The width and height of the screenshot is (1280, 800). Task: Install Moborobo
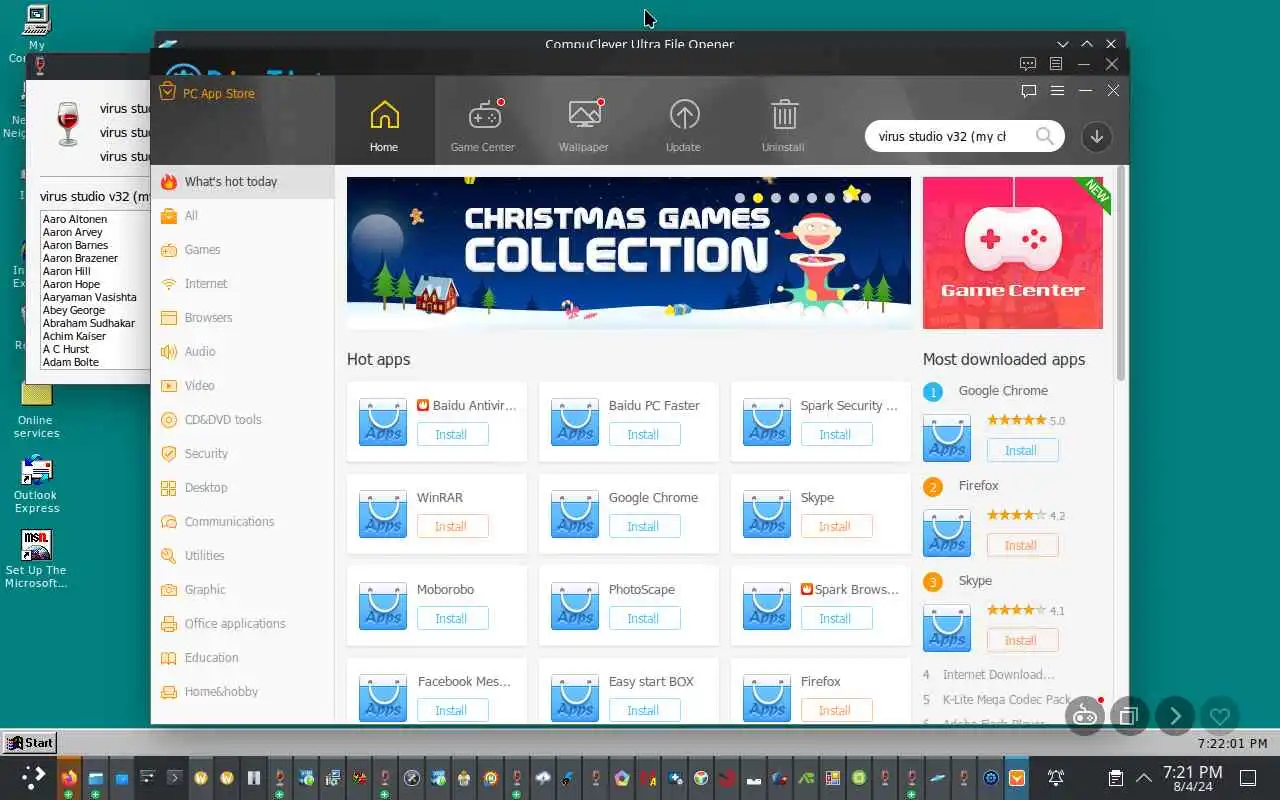tap(452, 618)
